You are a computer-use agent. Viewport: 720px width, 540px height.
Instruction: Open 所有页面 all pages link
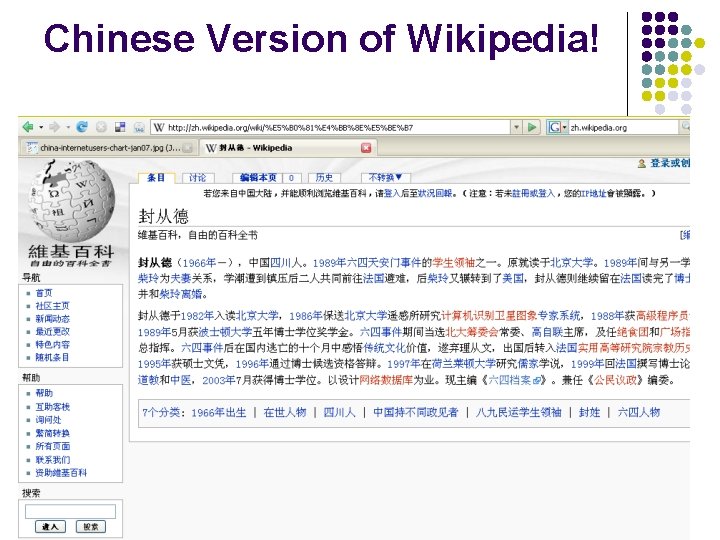[52, 446]
